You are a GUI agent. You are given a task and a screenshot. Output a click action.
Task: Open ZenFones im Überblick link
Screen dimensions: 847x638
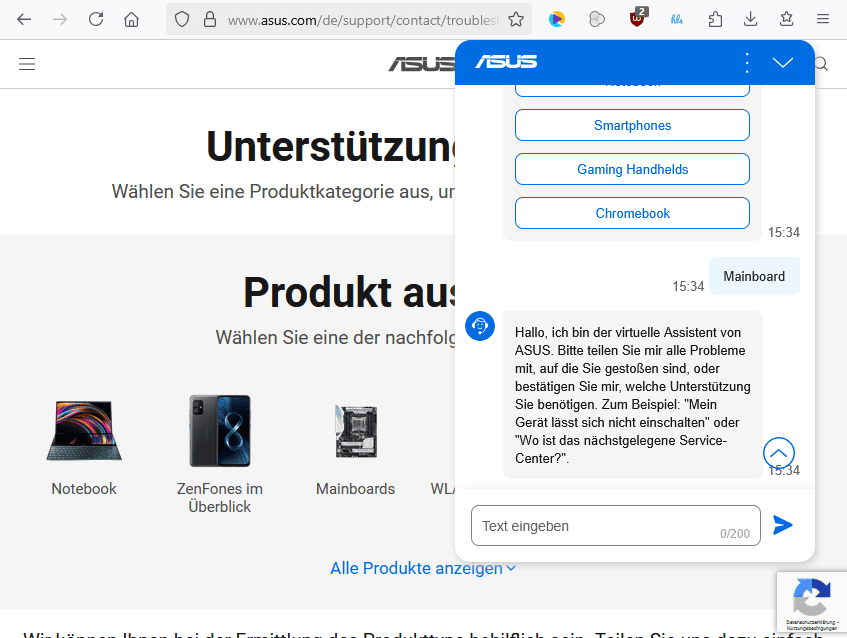pyautogui.click(x=220, y=498)
